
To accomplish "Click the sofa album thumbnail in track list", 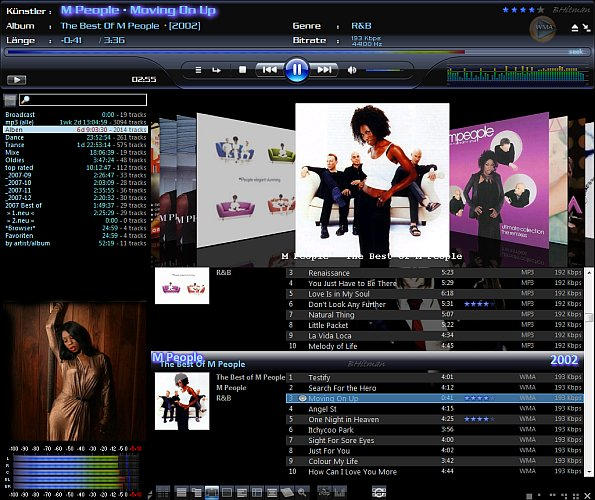I will [x=182, y=286].
